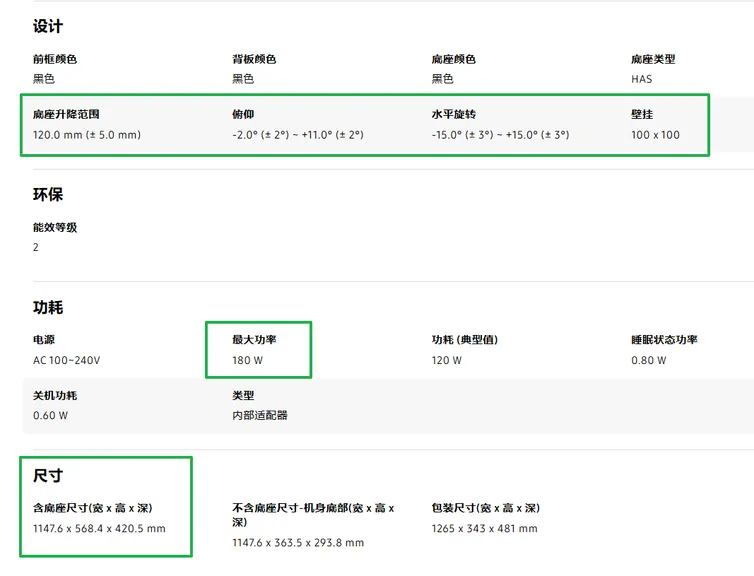Select the 1147.6 x 568.4 x 420.5 mm value

point(99,528)
